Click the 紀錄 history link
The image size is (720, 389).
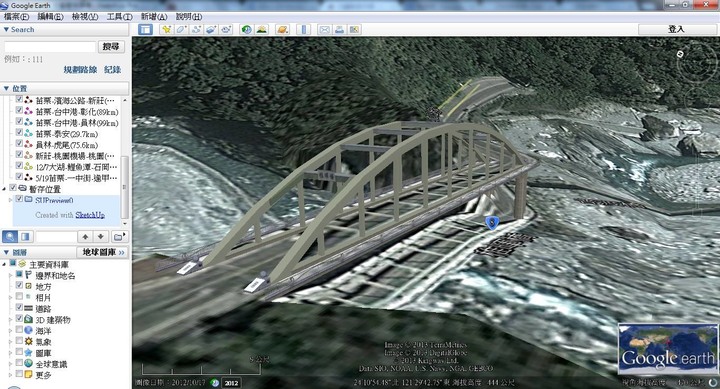[112, 70]
